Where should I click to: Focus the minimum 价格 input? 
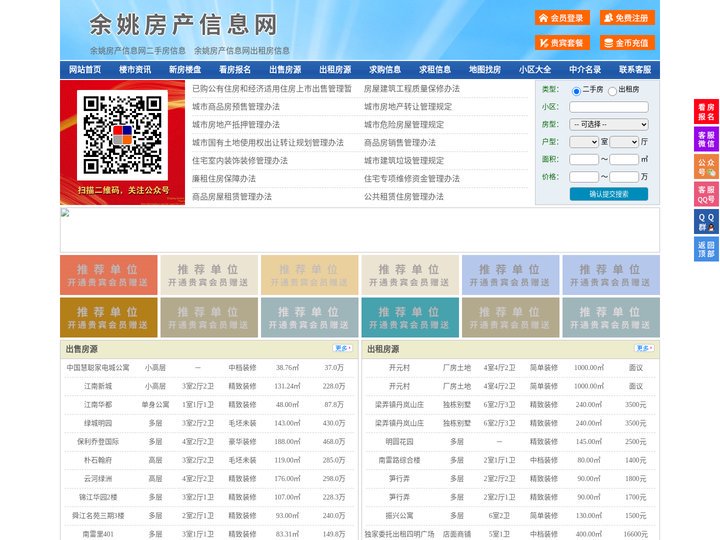click(x=584, y=177)
